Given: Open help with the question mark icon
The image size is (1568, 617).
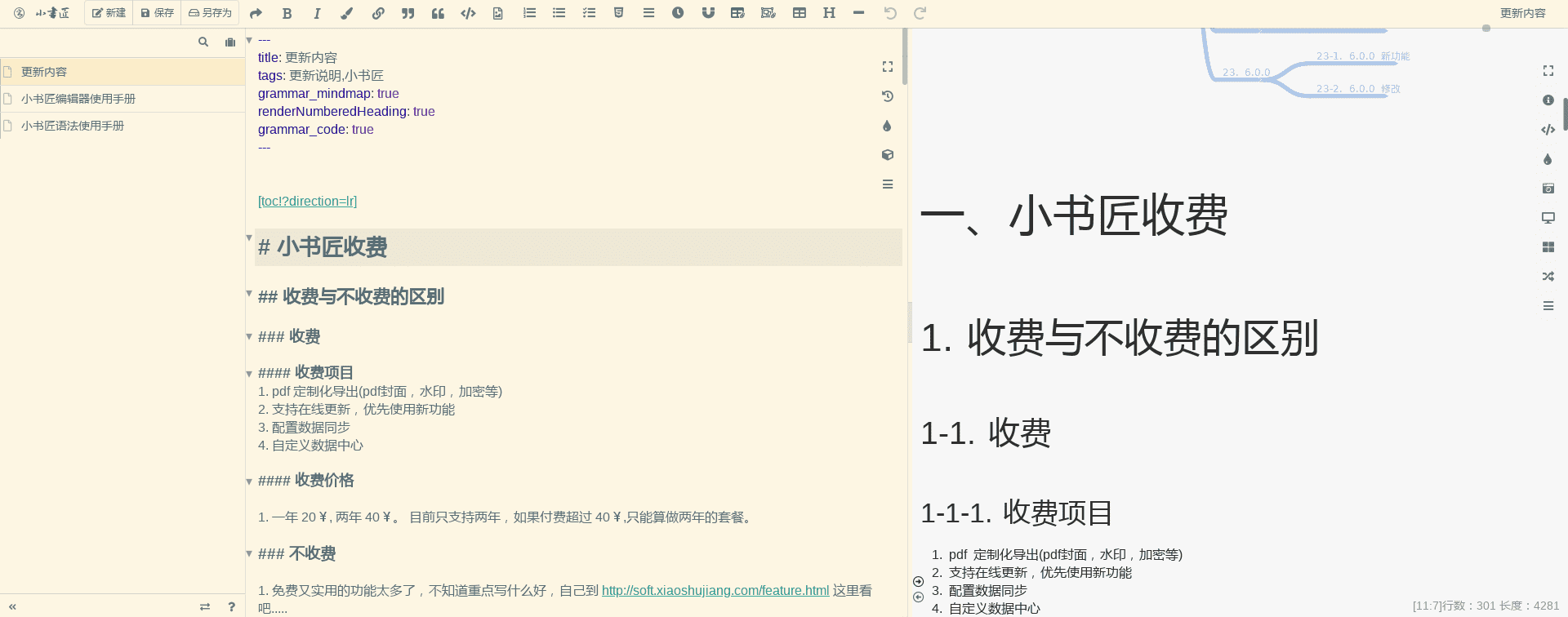Looking at the screenshot, I should (232, 606).
